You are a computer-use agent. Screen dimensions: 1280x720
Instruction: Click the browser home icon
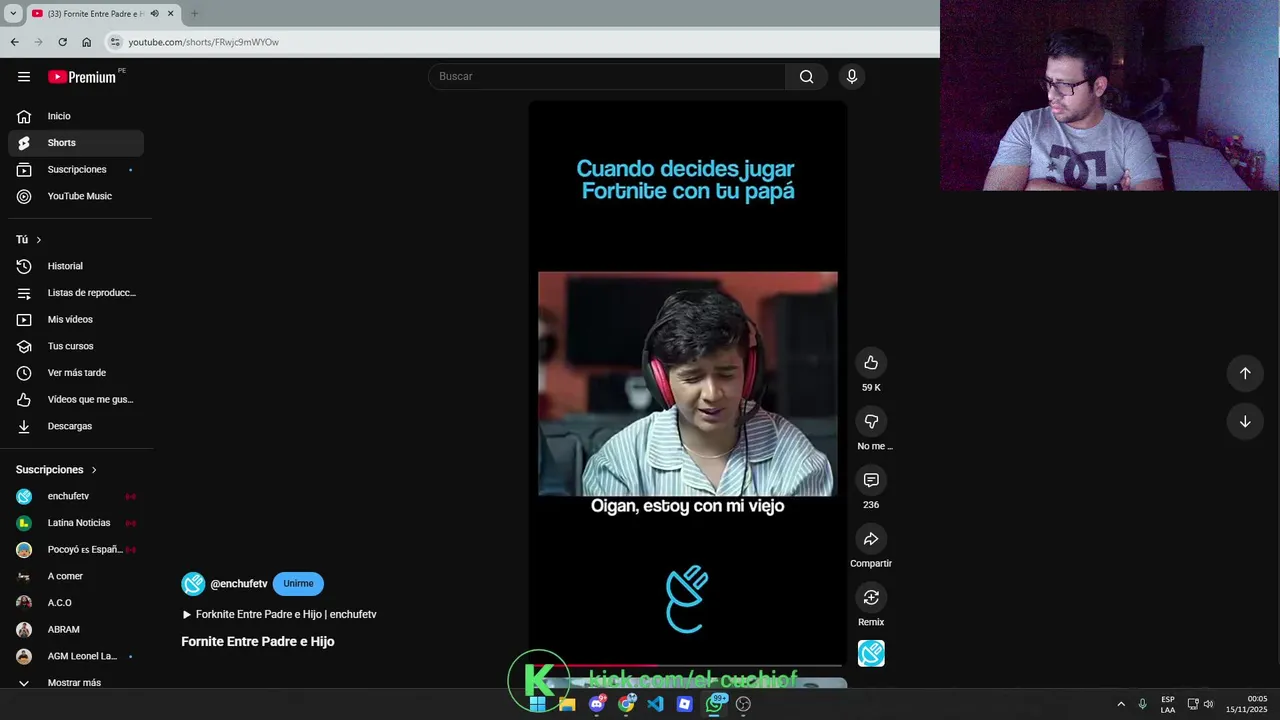pyautogui.click(x=86, y=42)
